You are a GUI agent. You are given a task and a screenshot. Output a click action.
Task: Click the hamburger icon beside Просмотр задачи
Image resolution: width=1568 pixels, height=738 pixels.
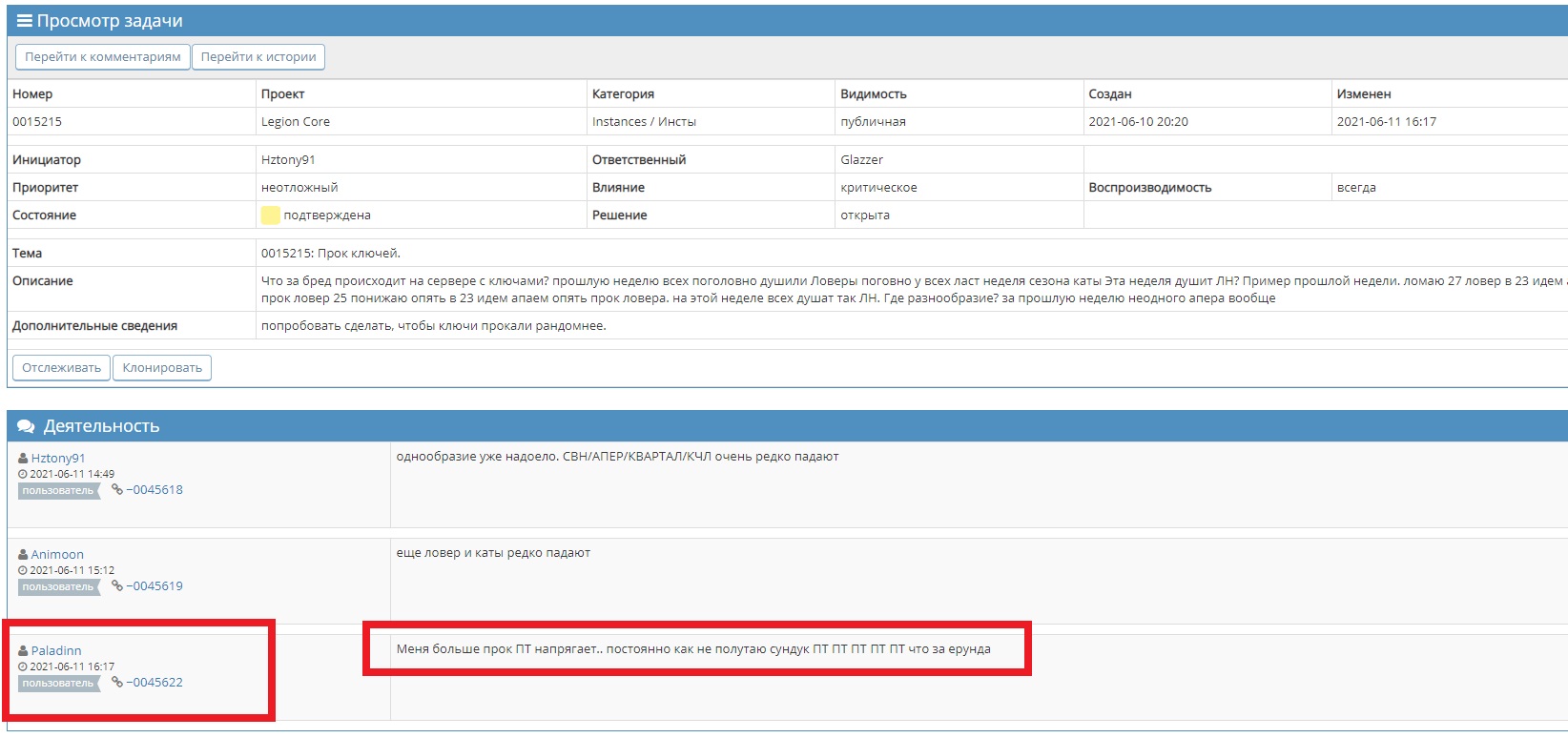coord(25,21)
